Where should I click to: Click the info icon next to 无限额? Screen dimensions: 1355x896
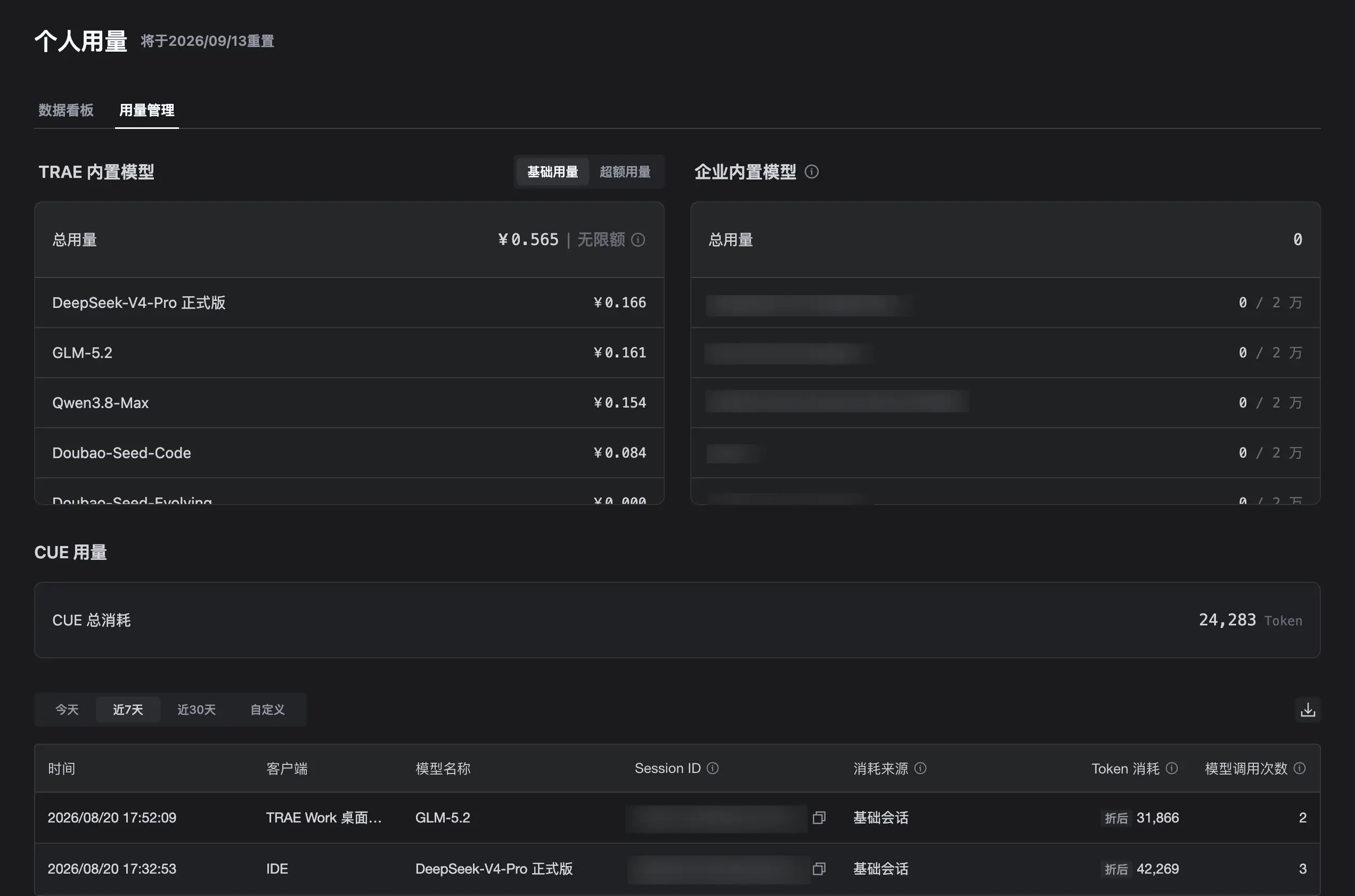(x=638, y=239)
